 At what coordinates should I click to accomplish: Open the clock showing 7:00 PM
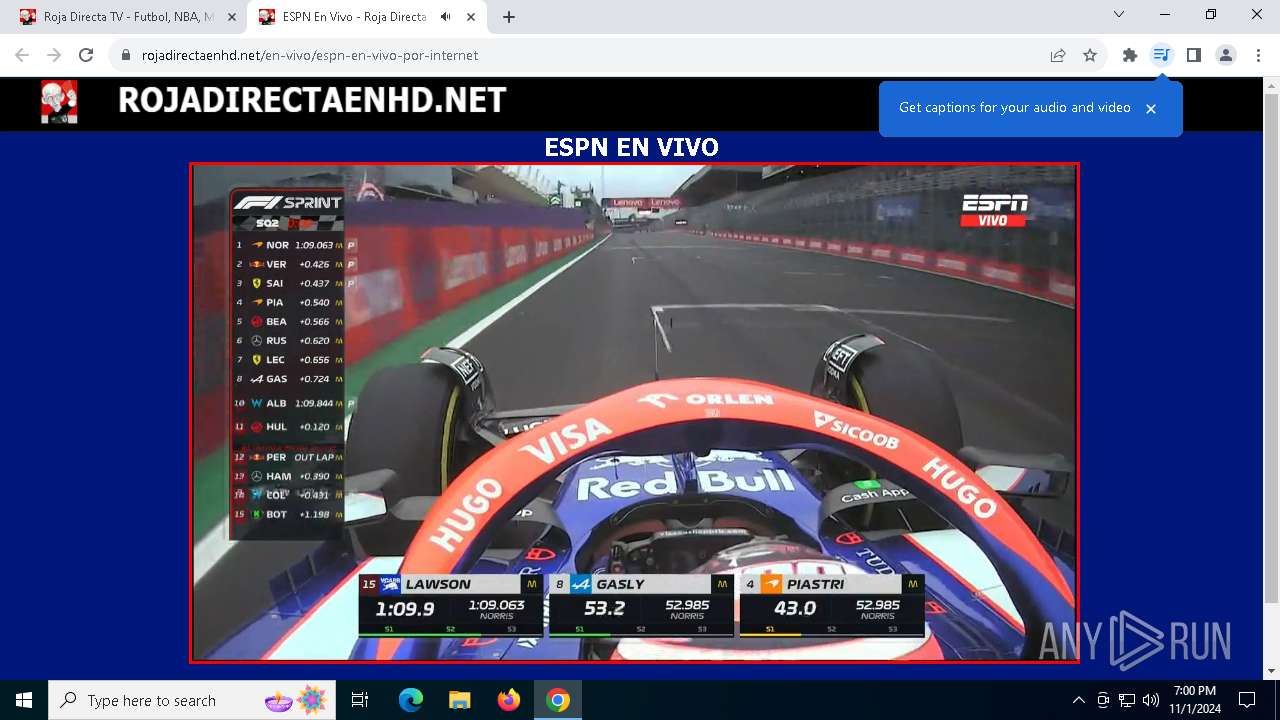tap(1195, 700)
